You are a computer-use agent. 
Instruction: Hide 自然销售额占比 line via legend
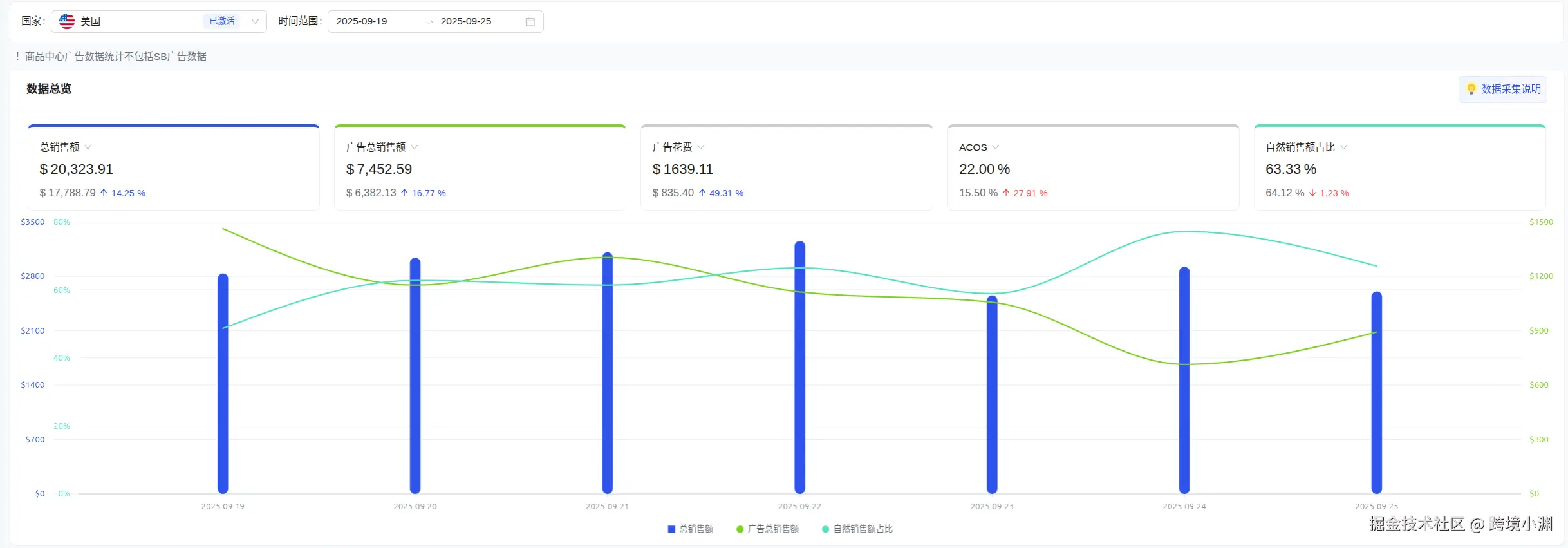pyautogui.click(x=857, y=529)
